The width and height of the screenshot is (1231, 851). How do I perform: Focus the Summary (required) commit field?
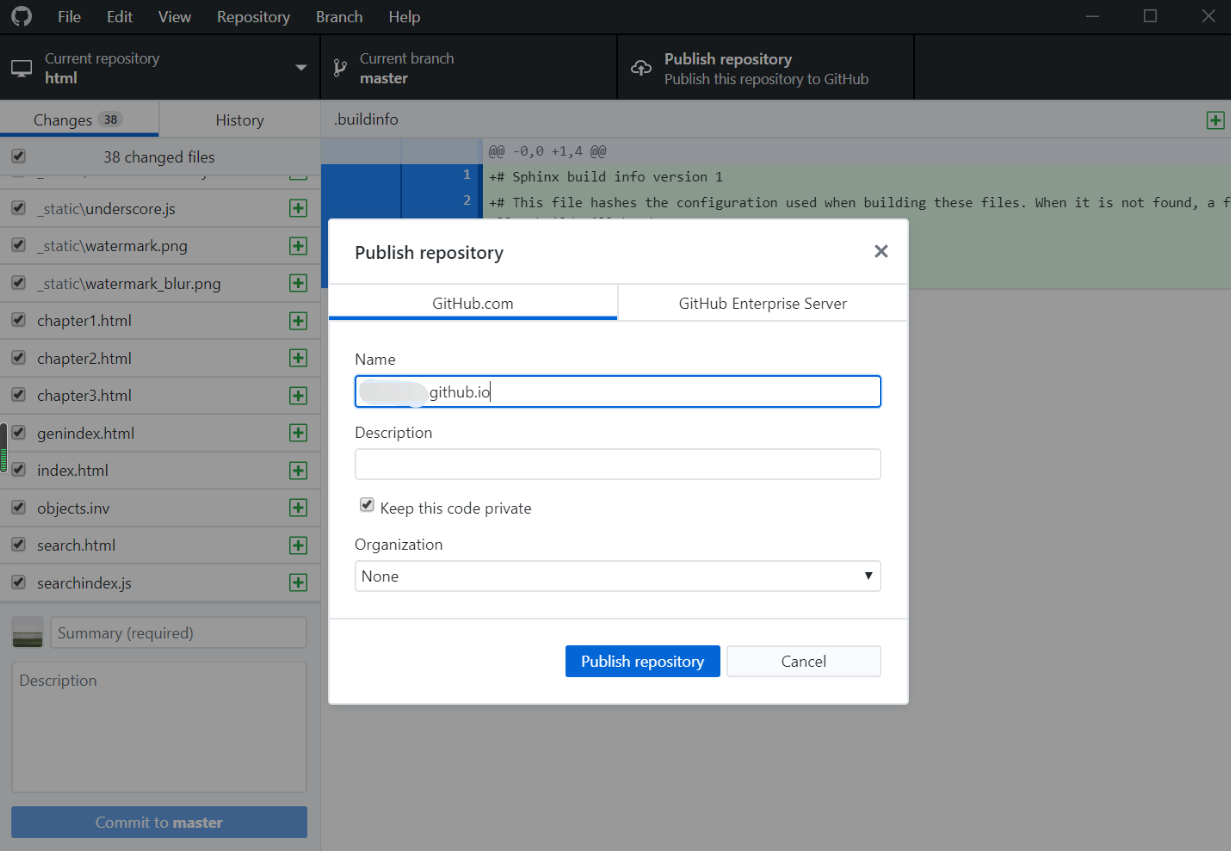point(178,633)
